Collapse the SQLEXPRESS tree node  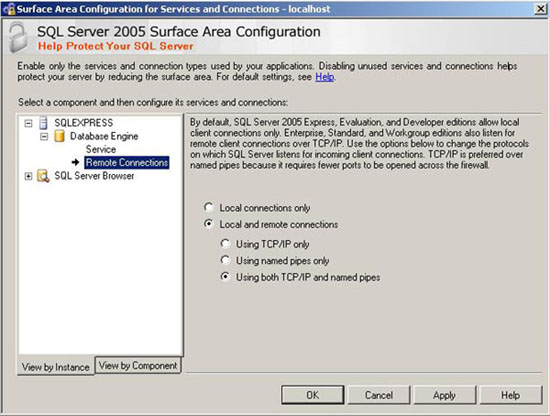[28, 123]
